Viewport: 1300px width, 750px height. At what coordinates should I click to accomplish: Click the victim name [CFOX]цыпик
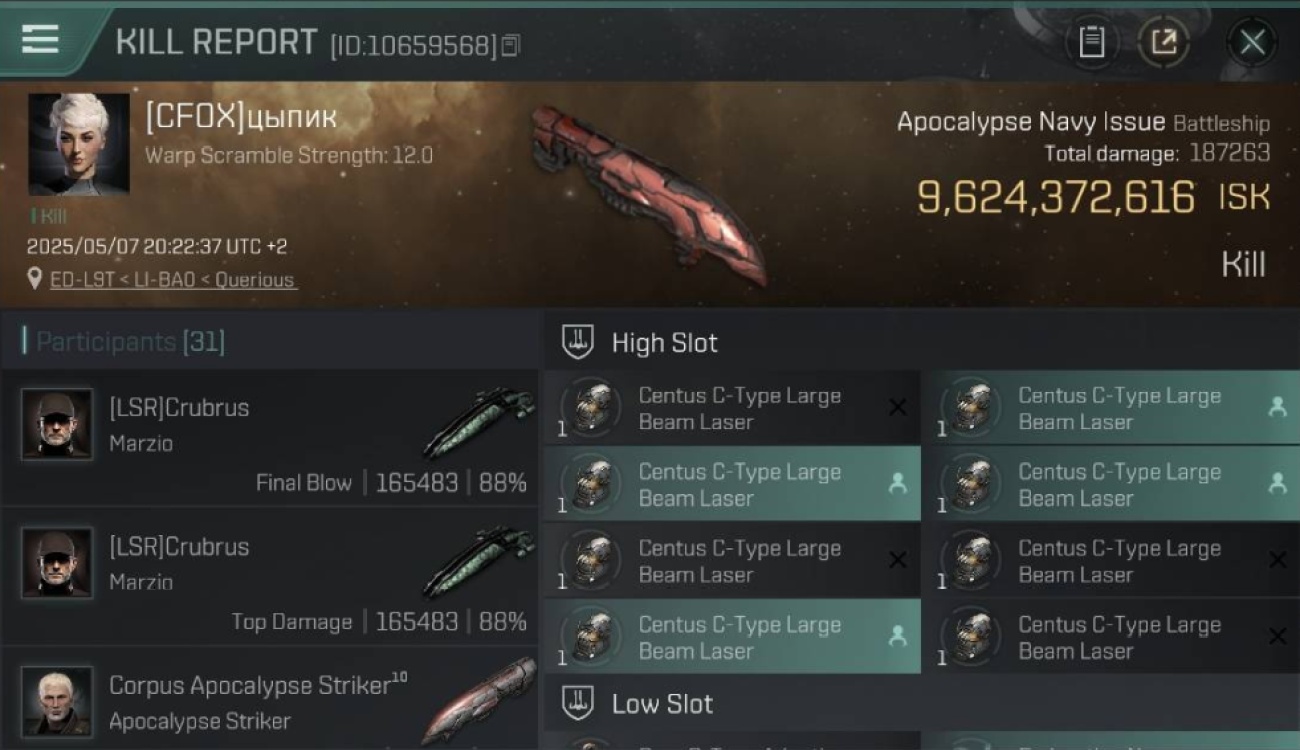pyautogui.click(x=241, y=118)
